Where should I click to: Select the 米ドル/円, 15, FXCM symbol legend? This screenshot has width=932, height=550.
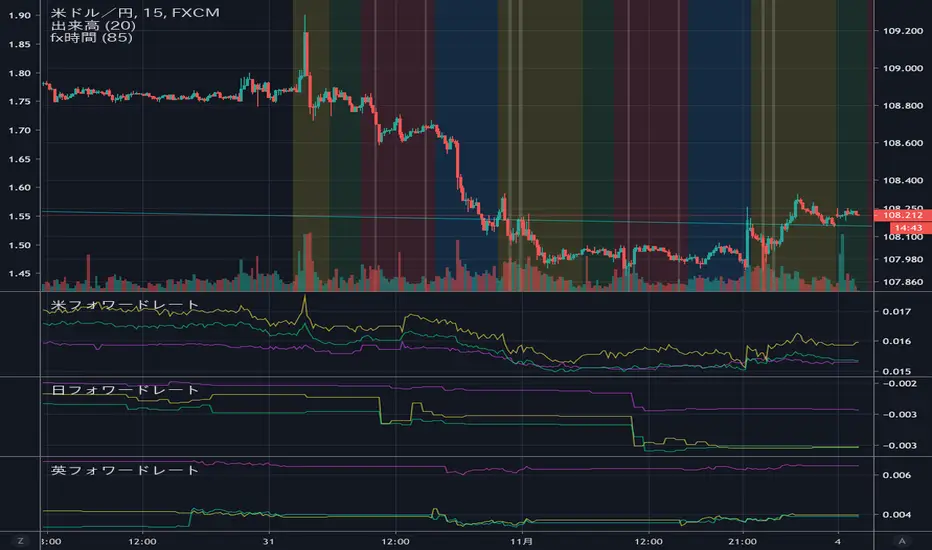point(135,12)
